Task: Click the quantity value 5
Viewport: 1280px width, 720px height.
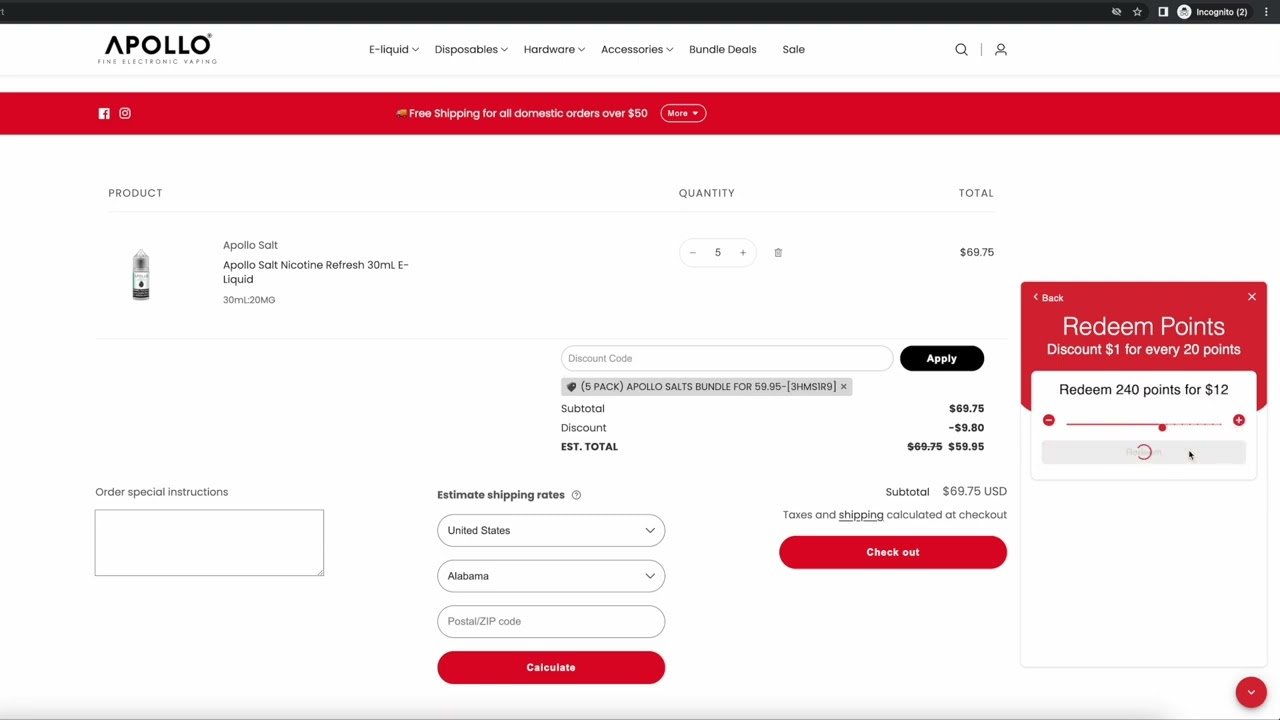Action: click(717, 252)
